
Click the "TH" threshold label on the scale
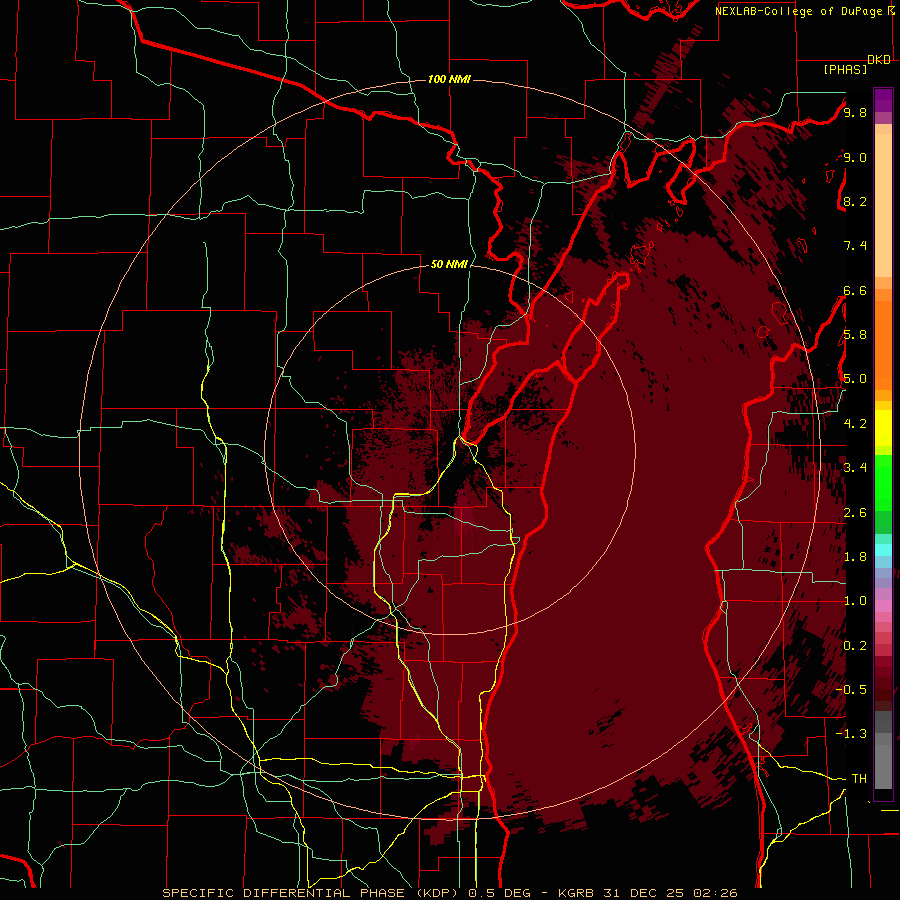click(x=859, y=779)
